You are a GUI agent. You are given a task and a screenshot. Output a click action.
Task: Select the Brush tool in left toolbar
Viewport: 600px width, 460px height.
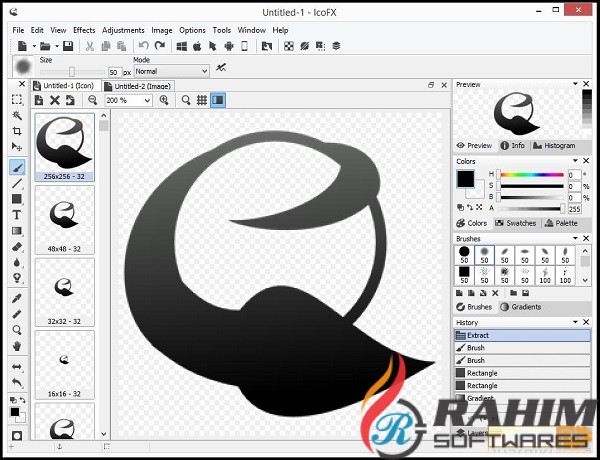pyautogui.click(x=17, y=167)
